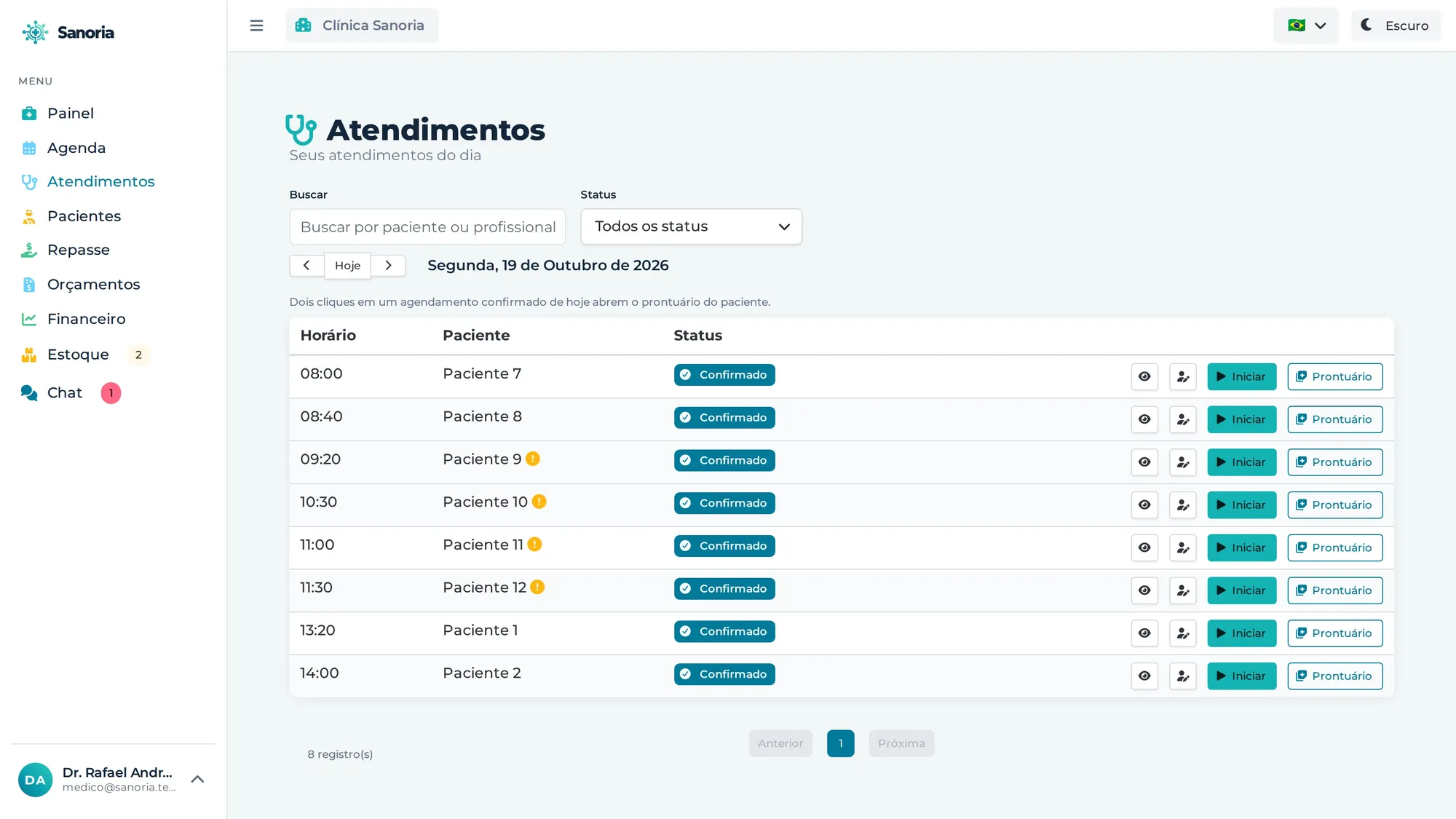Image resolution: width=1456 pixels, height=819 pixels.
Task: Open Painel from the sidebar menu
Action: coord(71,114)
